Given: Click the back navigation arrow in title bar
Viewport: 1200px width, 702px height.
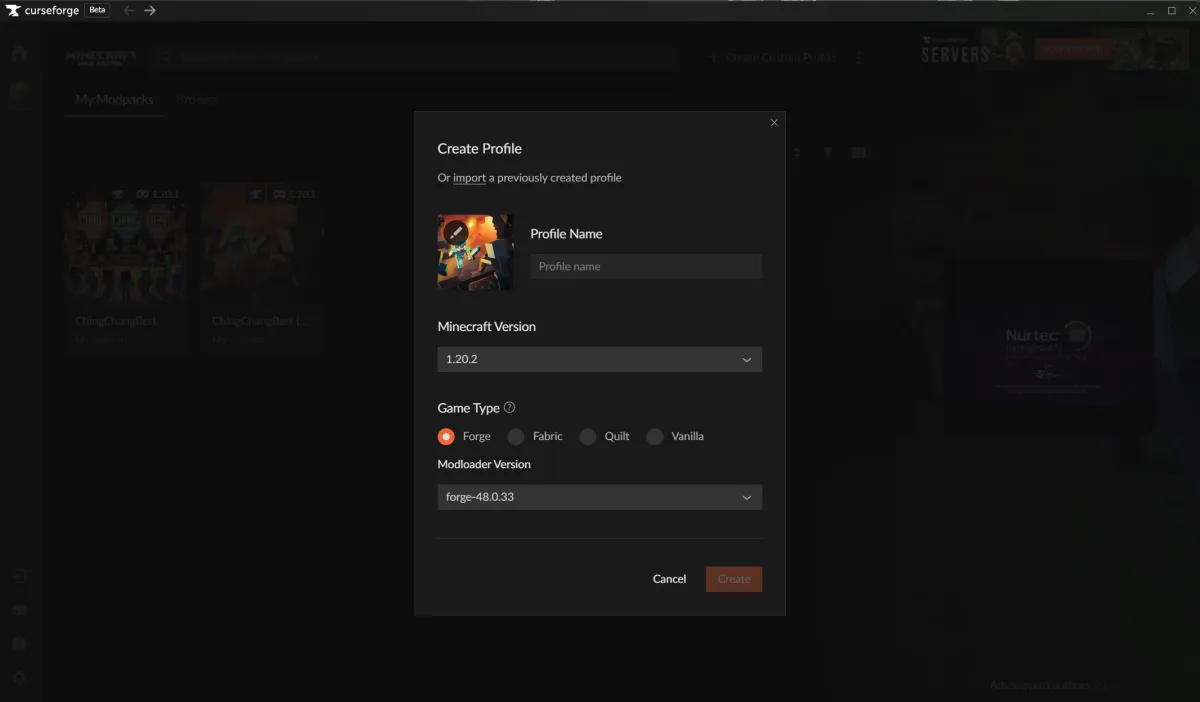Looking at the screenshot, I should [x=129, y=10].
